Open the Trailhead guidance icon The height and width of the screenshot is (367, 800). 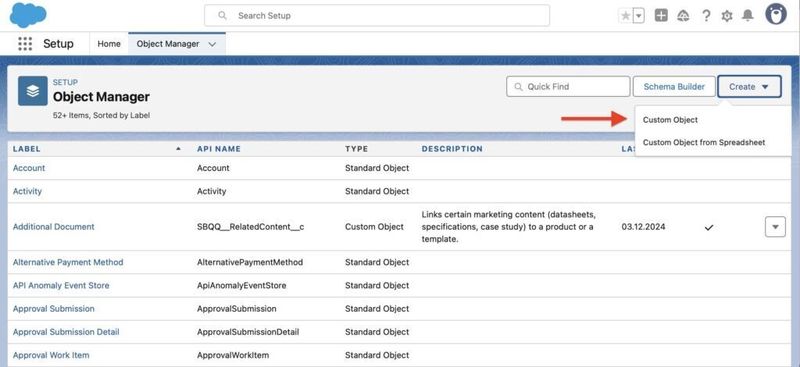pos(683,16)
